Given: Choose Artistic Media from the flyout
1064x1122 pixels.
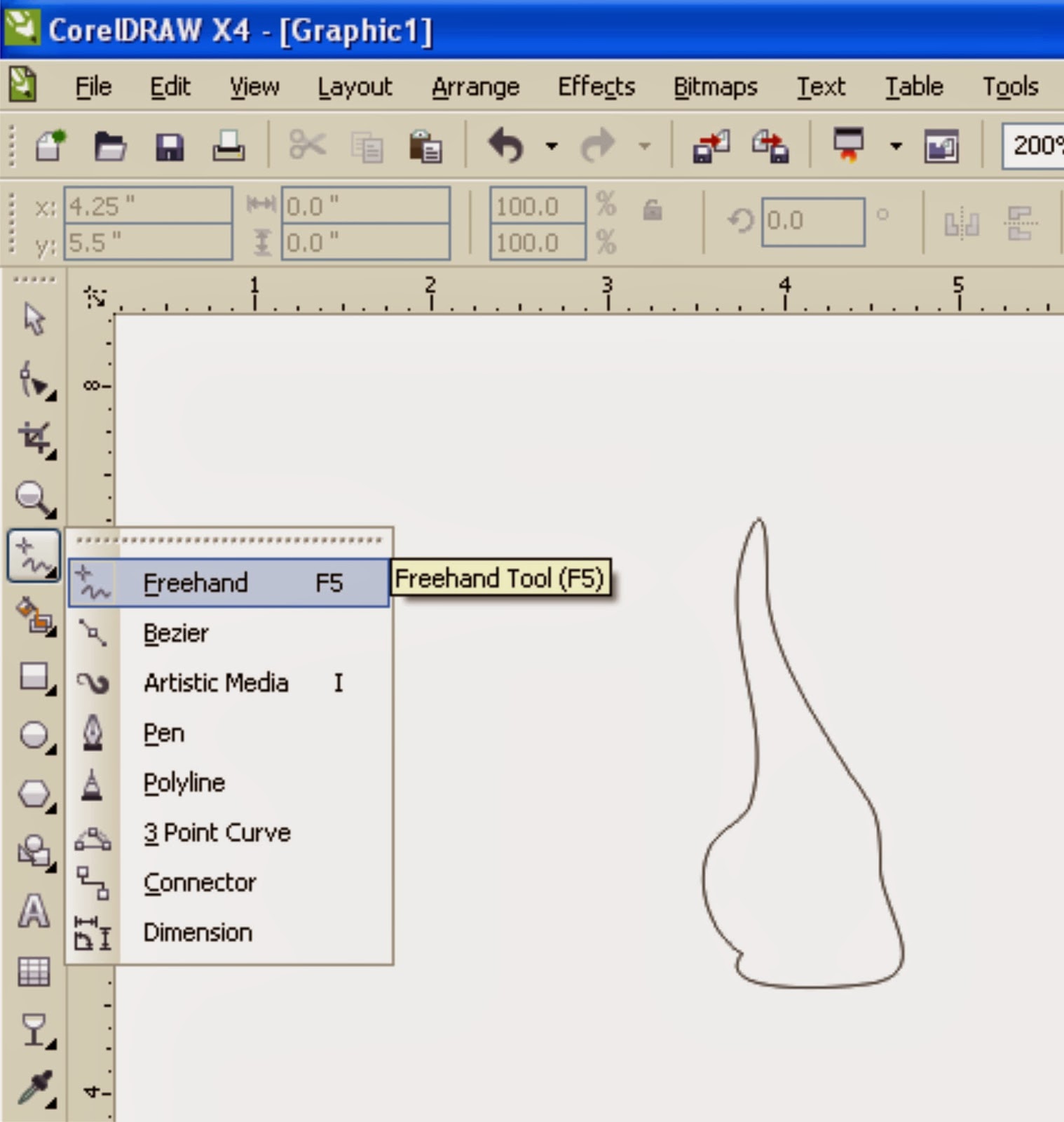Looking at the screenshot, I should 229,682.
